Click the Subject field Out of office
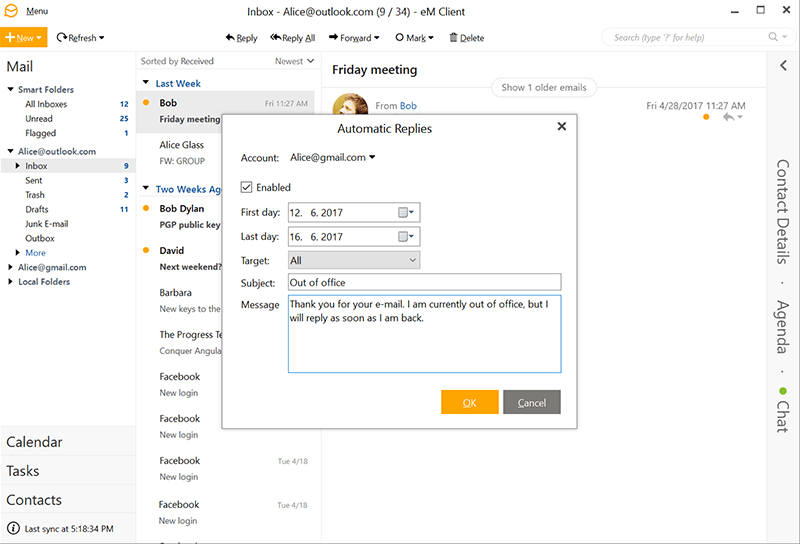The height and width of the screenshot is (544, 800). (424, 282)
